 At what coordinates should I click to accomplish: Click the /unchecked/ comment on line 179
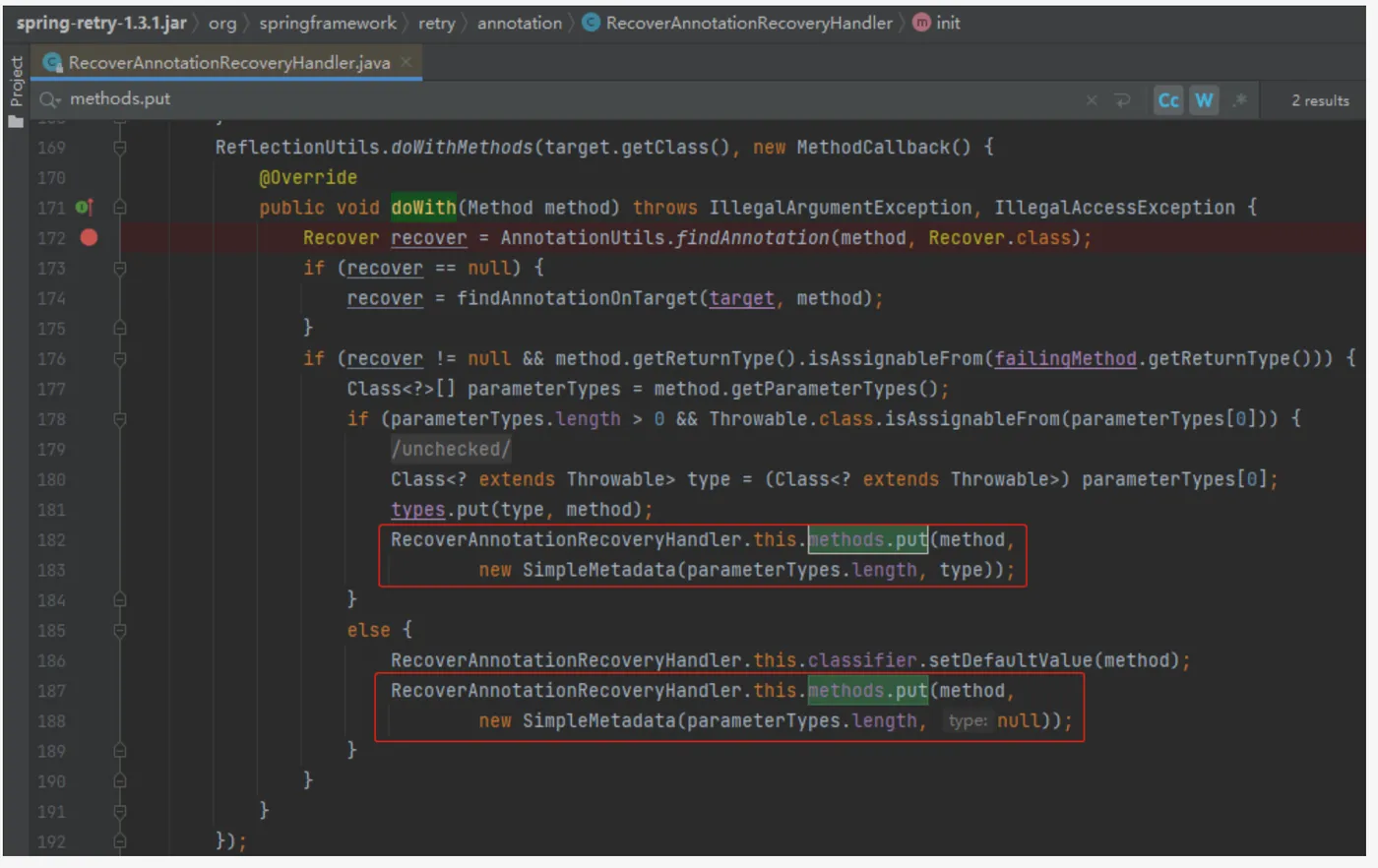(x=451, y=449)
